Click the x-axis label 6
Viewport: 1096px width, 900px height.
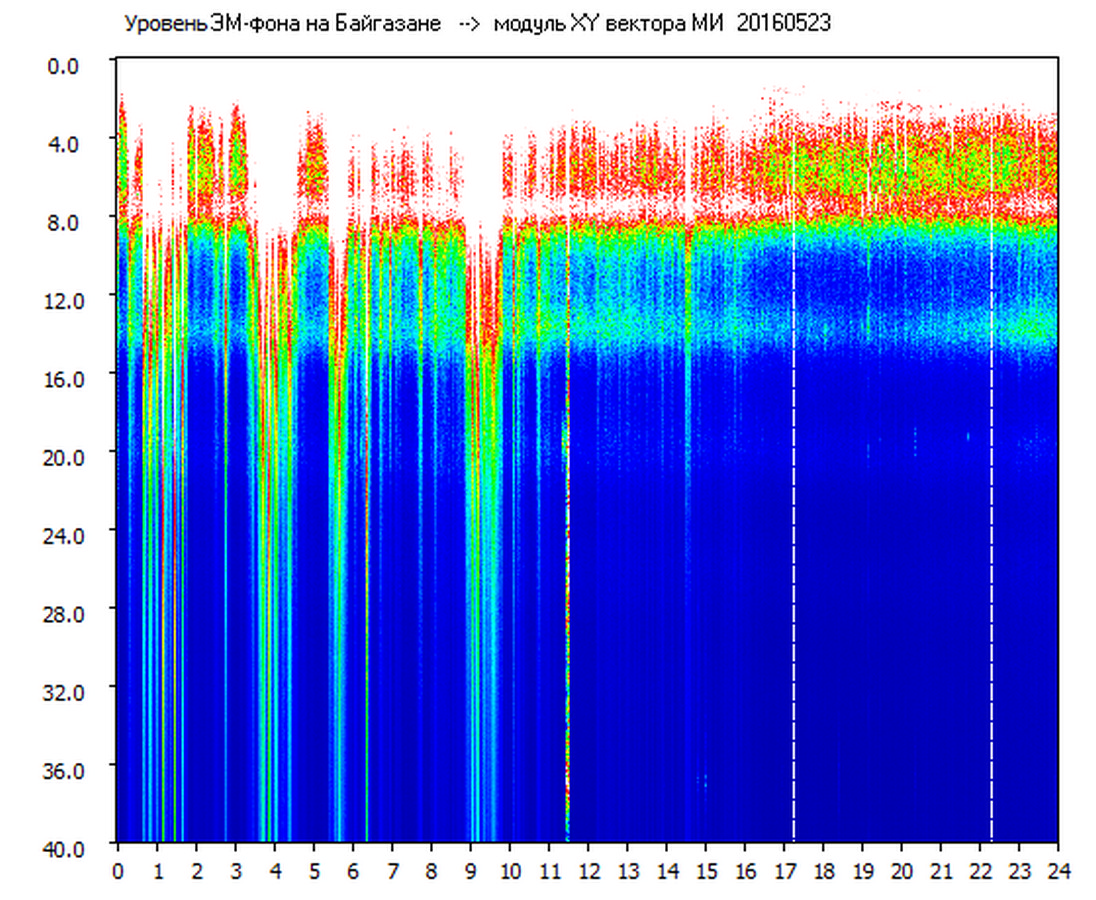click(353, 870)
